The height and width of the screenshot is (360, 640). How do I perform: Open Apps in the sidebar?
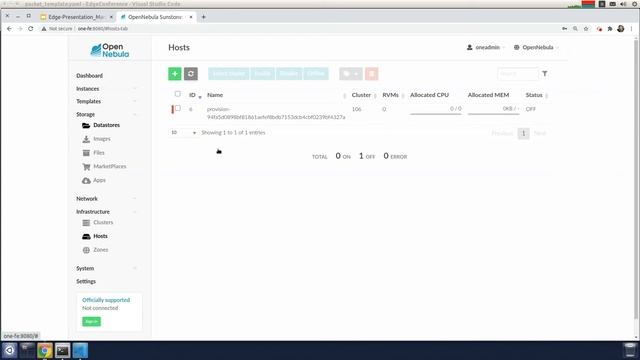pyautogui.click(x=94, y=180)
